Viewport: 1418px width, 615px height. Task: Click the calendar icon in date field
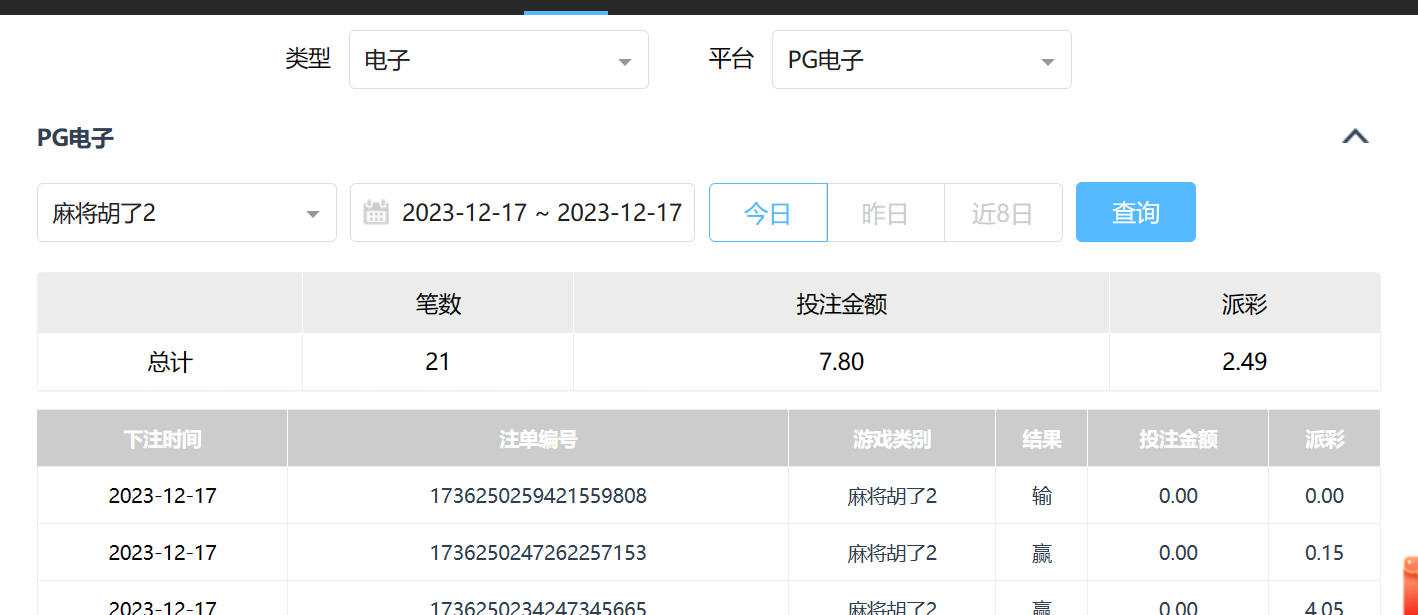coord(376,212)
